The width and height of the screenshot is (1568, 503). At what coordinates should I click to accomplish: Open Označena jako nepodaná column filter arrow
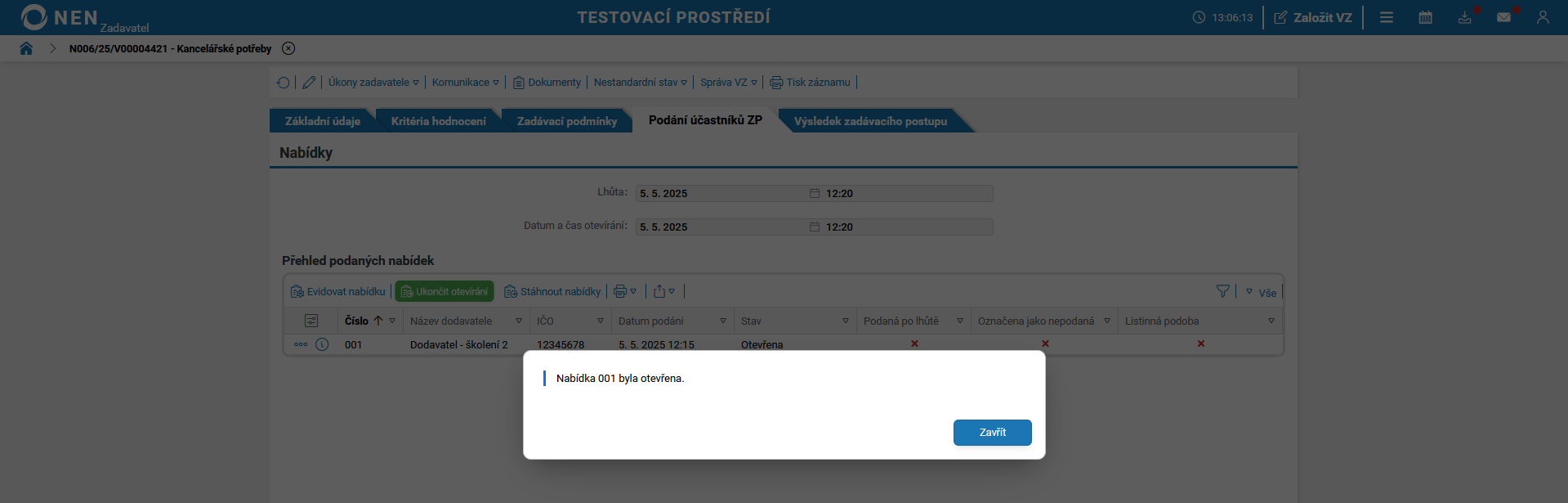point(1107,321)
